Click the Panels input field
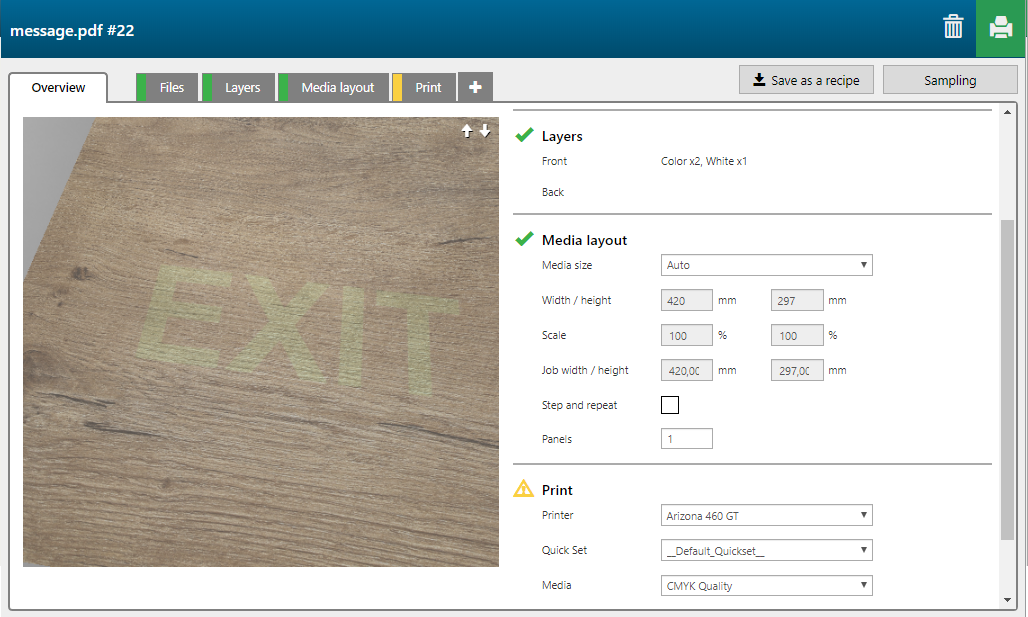 click(687, 439)
